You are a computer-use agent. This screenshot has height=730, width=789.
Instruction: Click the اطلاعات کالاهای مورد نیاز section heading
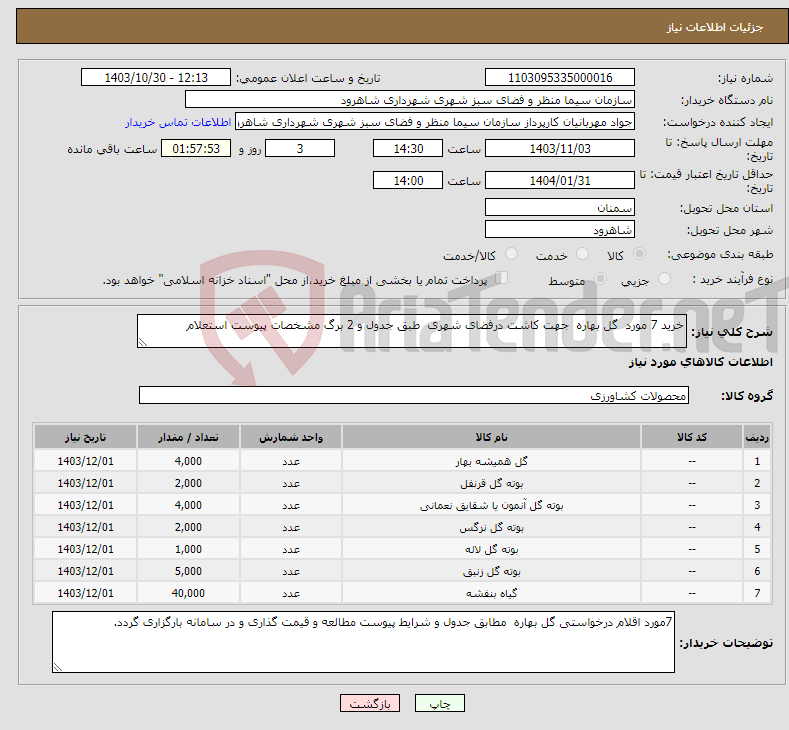point(700,362)
